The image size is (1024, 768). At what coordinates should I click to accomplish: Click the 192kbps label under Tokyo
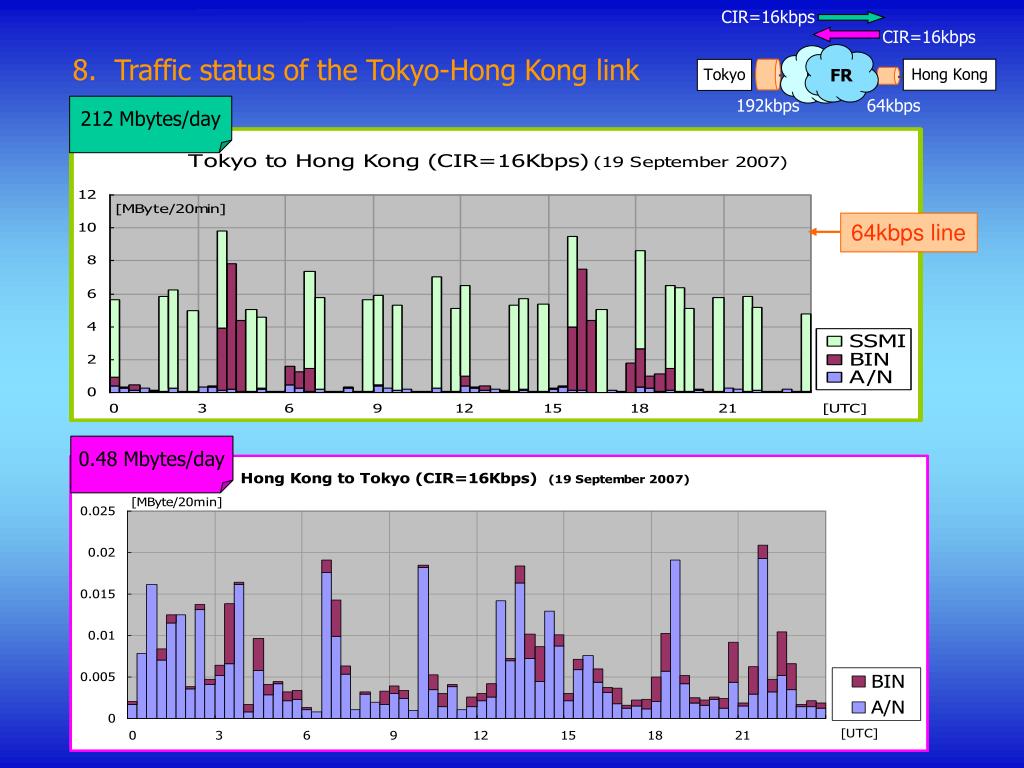767,106
